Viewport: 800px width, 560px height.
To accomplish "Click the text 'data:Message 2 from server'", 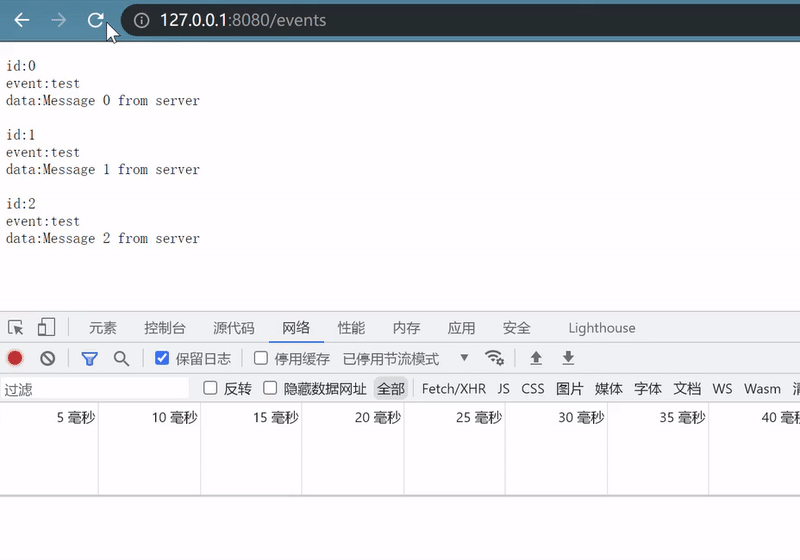I will 103,238.
